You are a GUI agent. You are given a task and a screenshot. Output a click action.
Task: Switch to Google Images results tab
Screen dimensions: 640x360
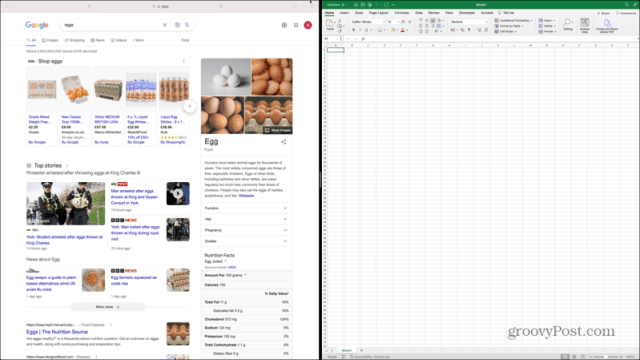[51, 40]
